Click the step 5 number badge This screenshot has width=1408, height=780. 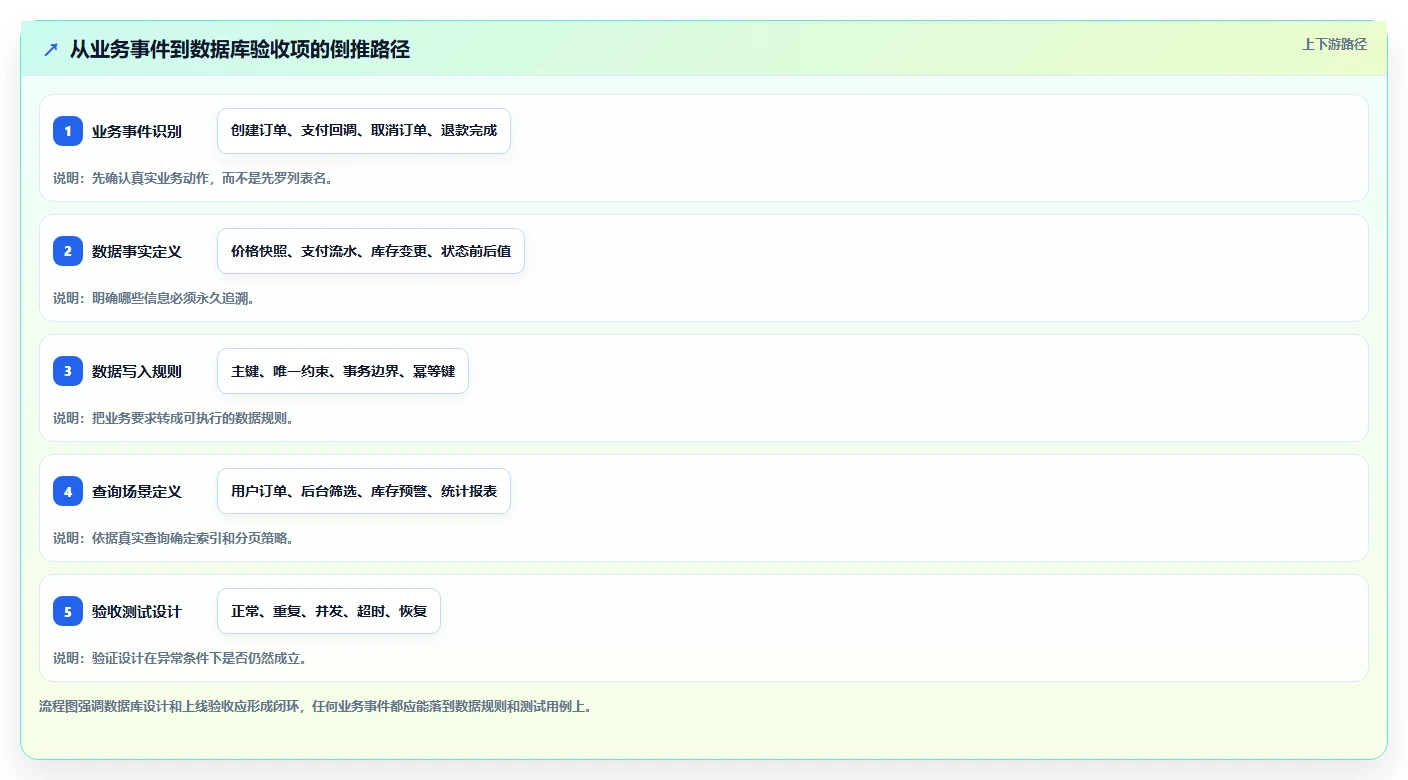68,611
